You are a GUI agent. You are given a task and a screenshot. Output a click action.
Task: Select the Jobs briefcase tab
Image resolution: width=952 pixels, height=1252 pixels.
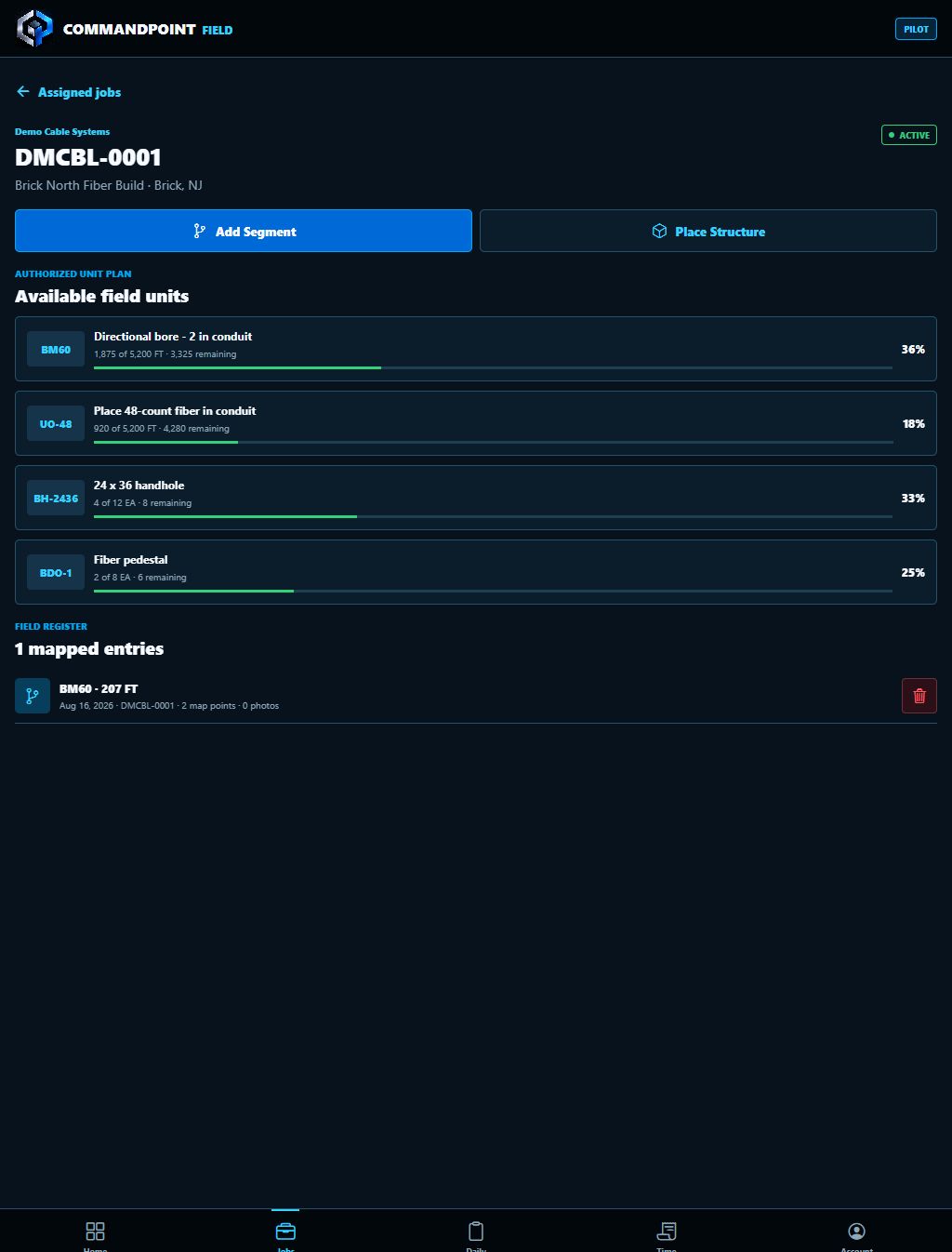(285, 1232)
